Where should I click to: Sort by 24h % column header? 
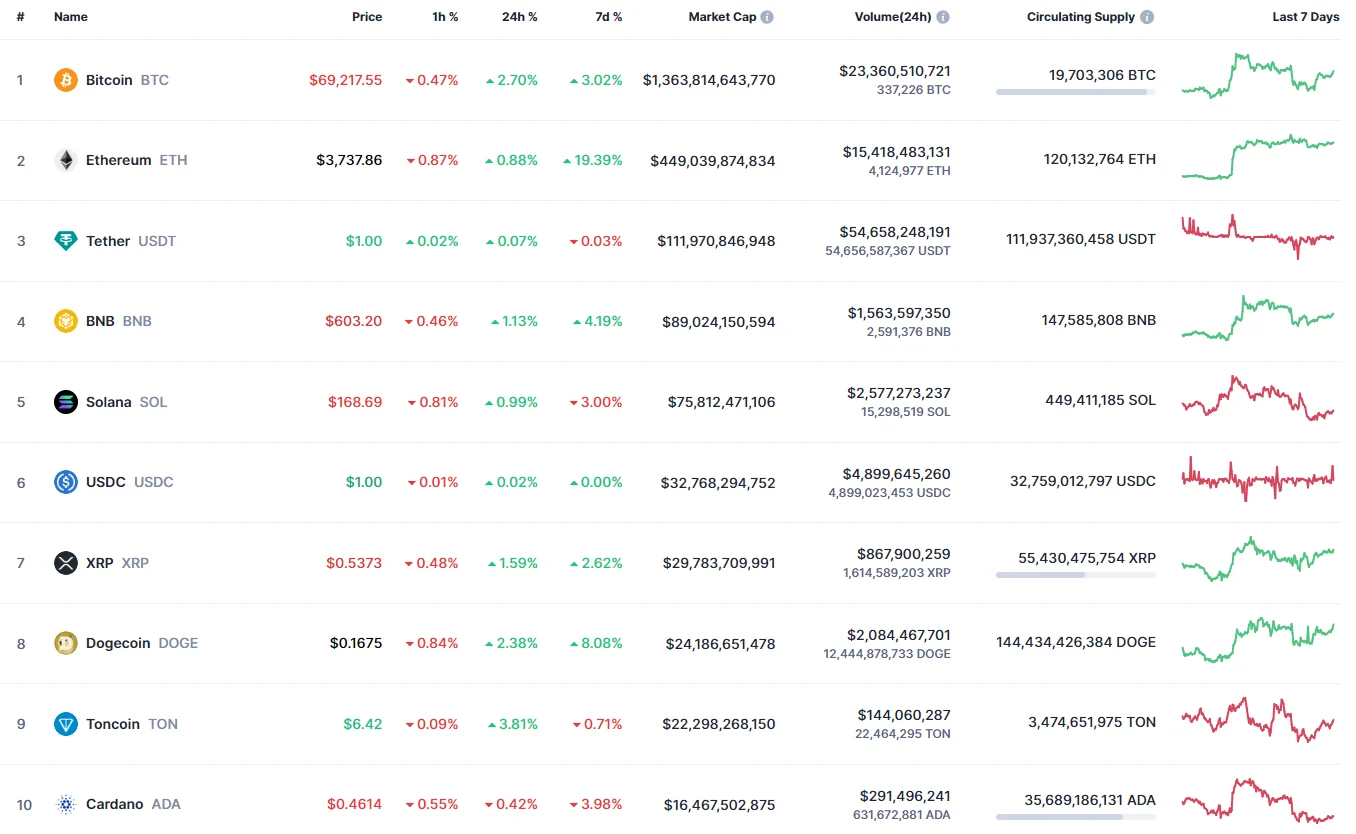519,17
